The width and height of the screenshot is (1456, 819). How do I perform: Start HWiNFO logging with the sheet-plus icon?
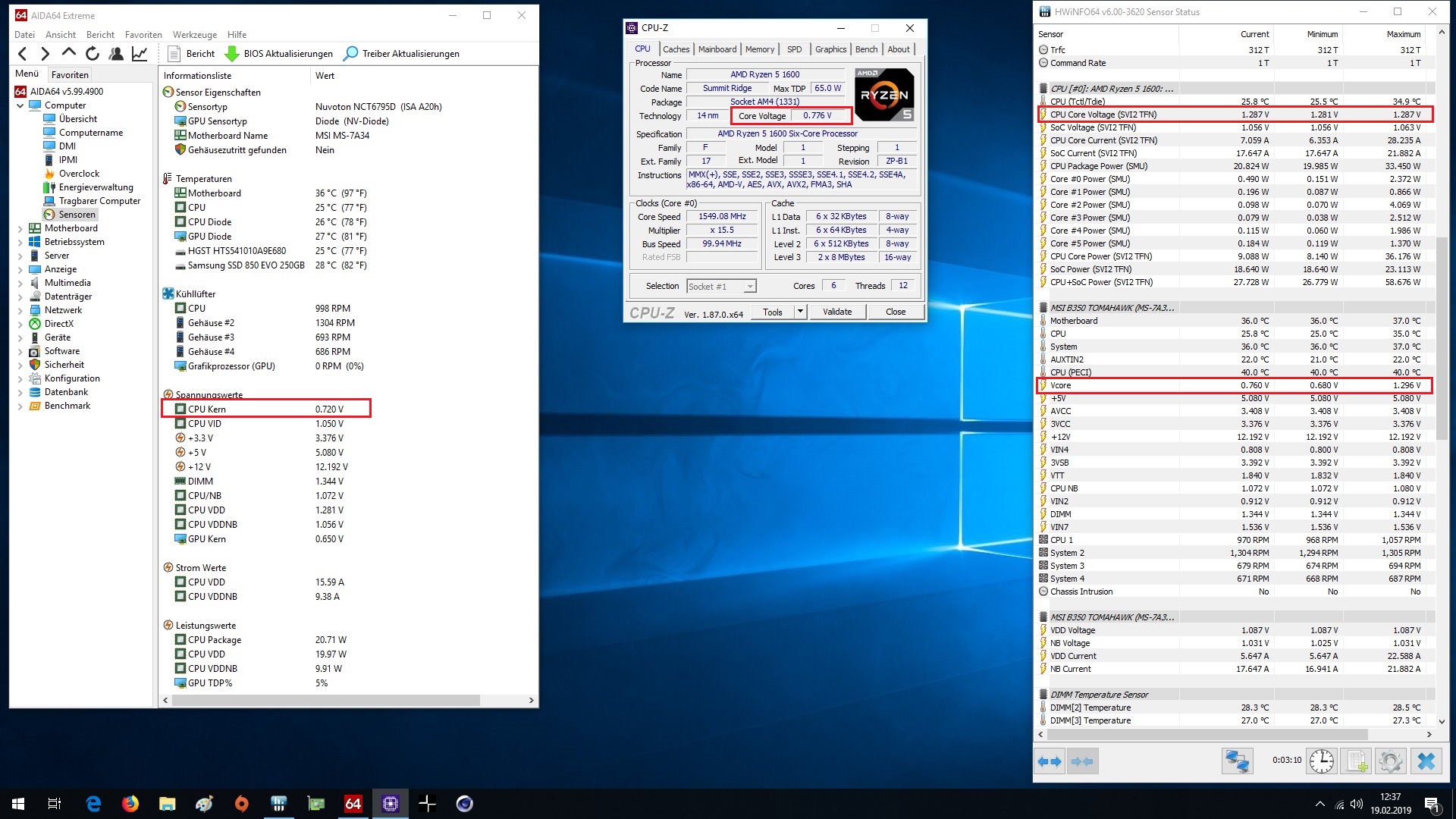click(1357, 761)
